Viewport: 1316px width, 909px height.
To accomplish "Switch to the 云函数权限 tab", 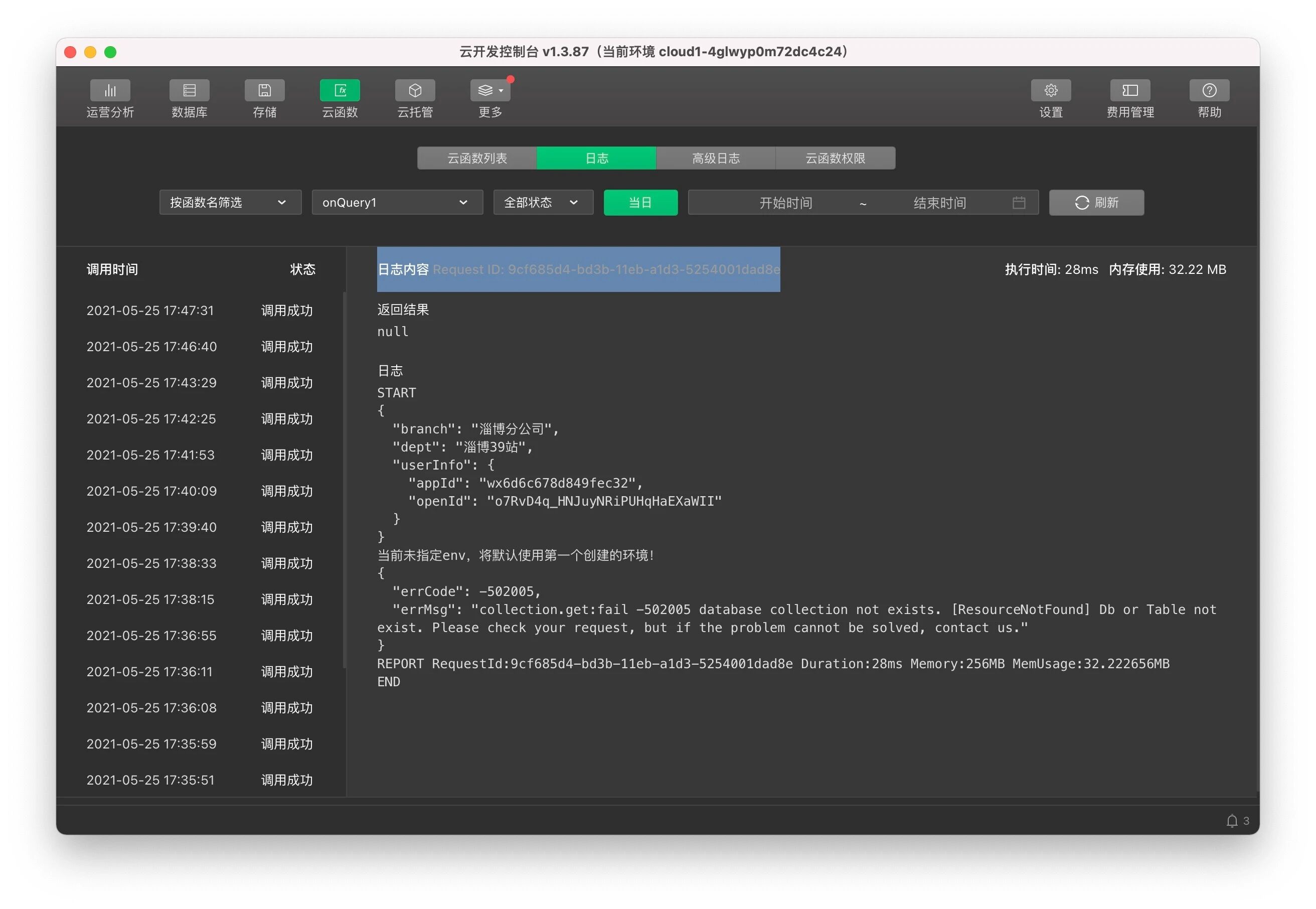I will point(835,158).
